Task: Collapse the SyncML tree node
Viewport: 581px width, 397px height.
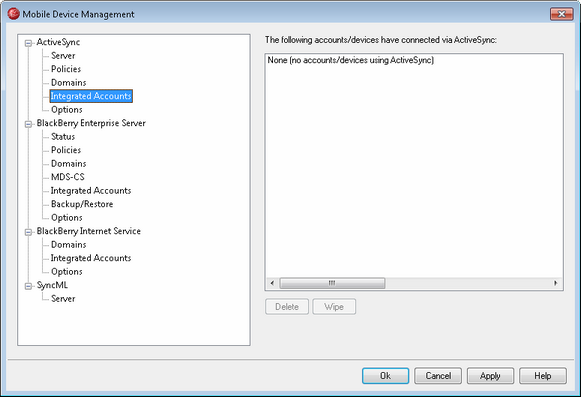Action: pyautogui.click(x=28, y=286)
